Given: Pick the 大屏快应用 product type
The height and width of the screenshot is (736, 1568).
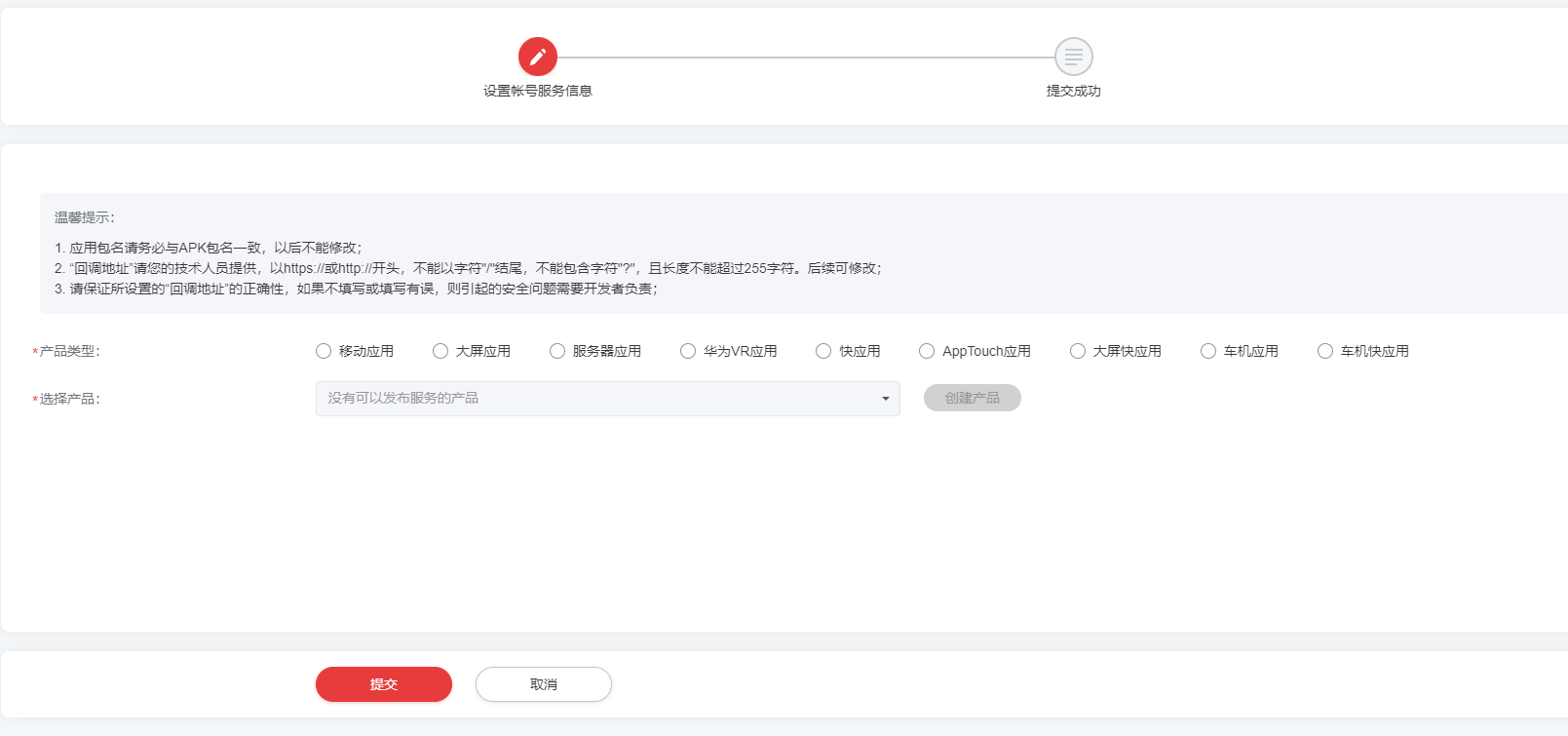Looking at the screenshot, I should [x=1078, y=351].
